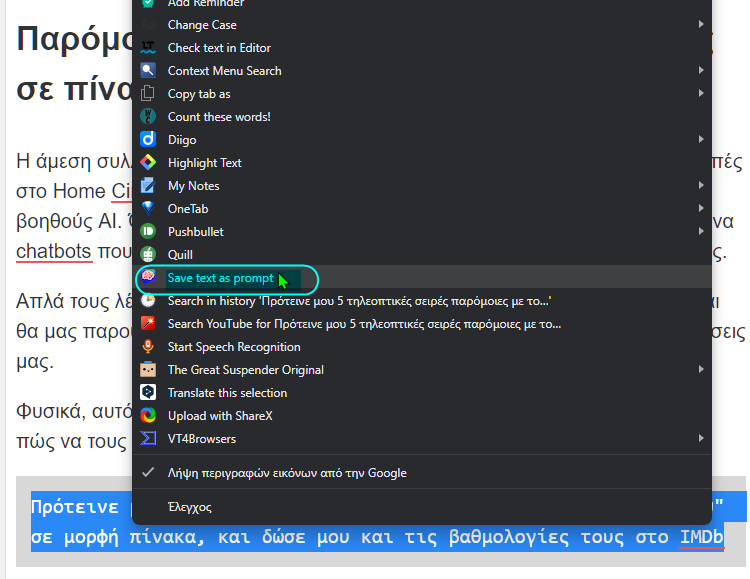Click the underlined IMDb word in selected prompt
The image size is (750, 579).
click(702, 537)
